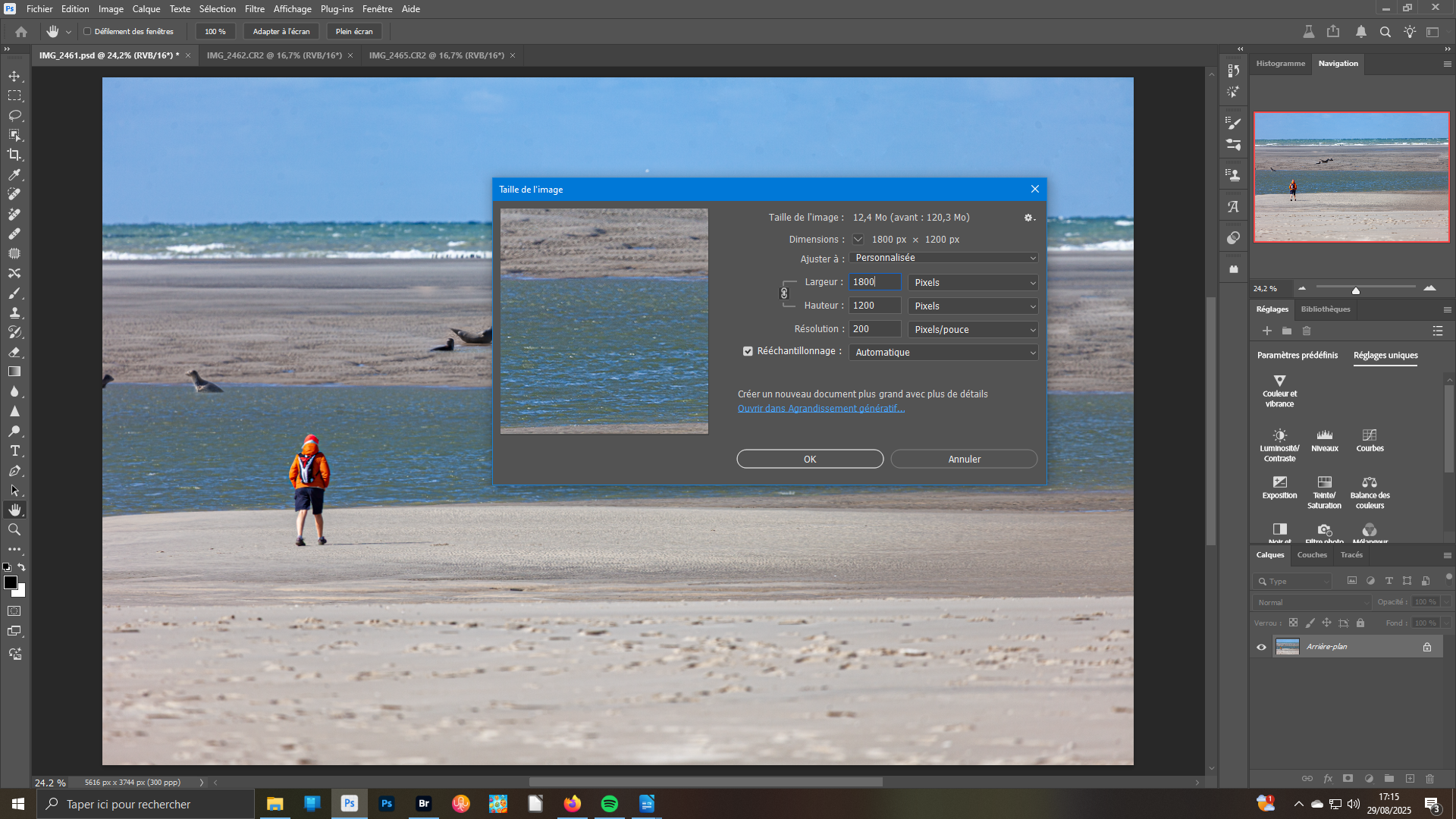1456x819 pixels.
Task: Open the Résolution Pixels/pouce dropdown
Action: [973, 330]
